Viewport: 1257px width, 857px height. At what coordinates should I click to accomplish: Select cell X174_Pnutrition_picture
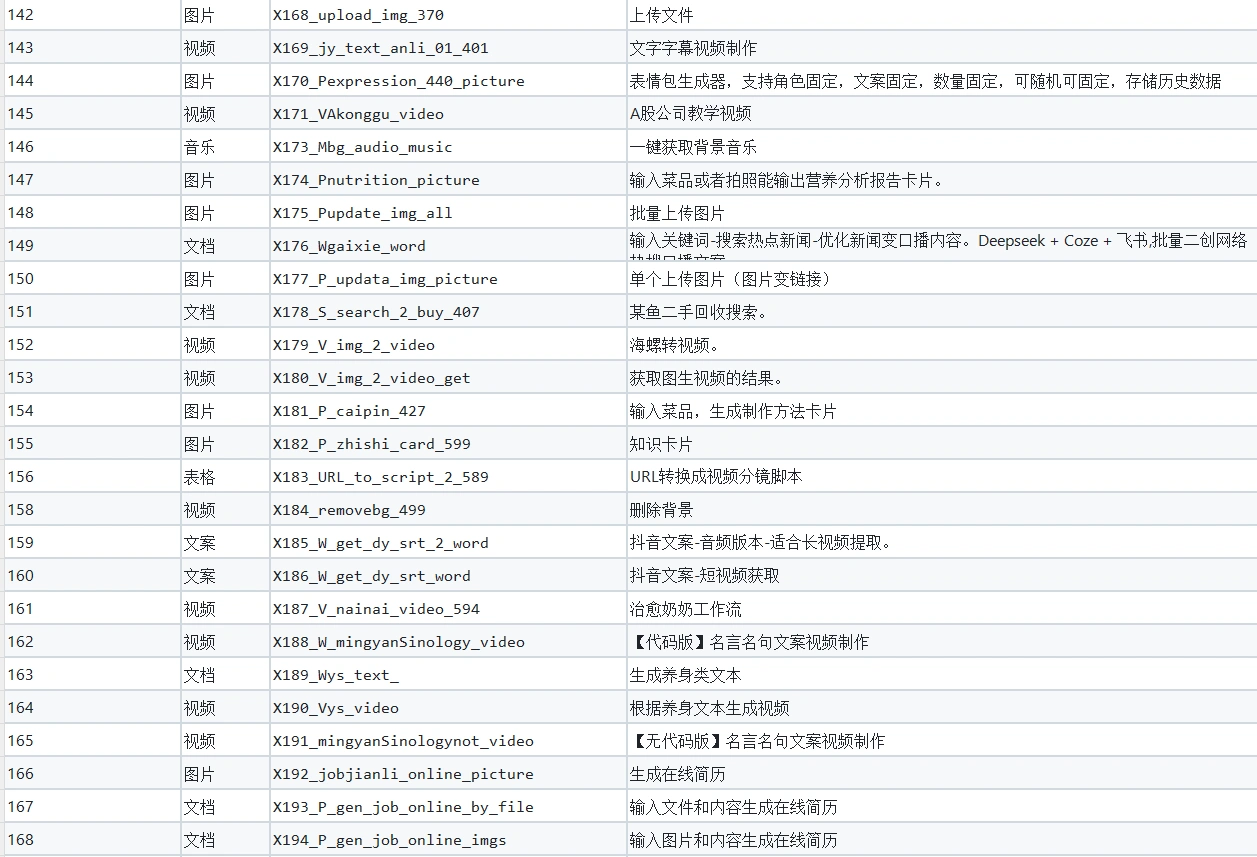coord(376,180)
